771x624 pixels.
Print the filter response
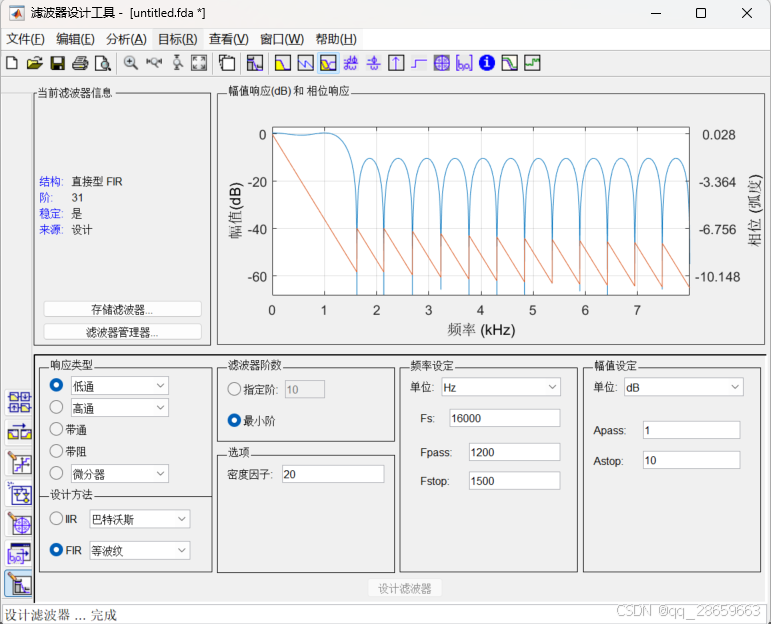pos(80,63)
